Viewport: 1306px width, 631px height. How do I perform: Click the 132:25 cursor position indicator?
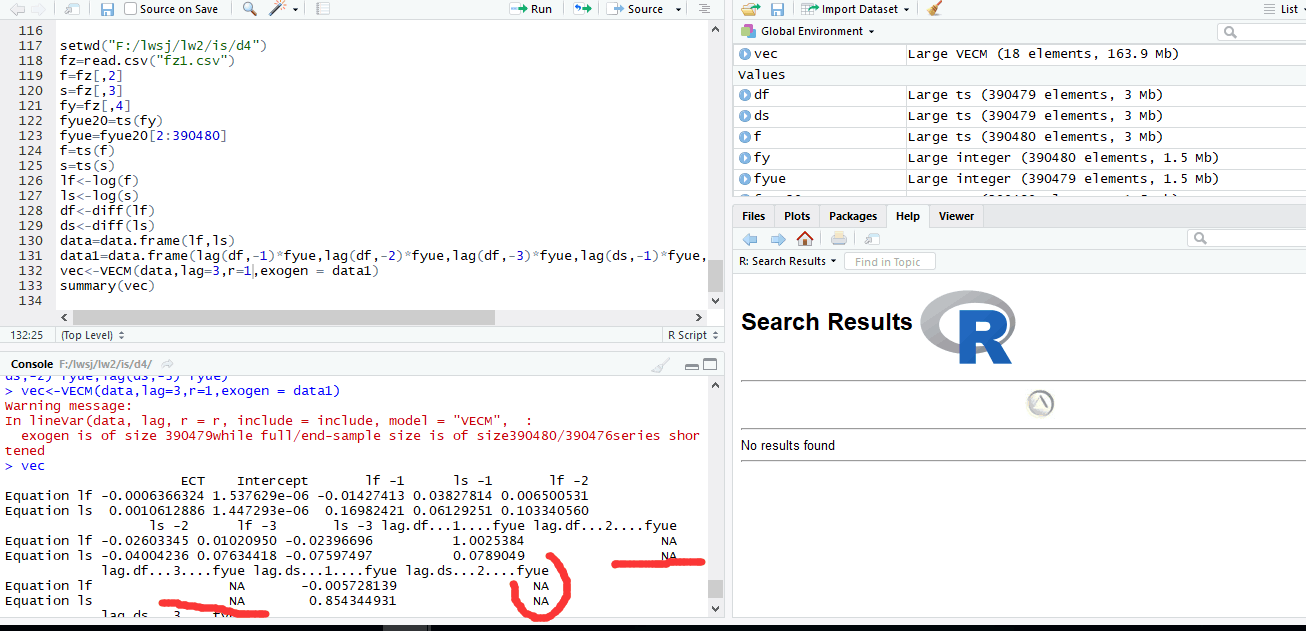(x=26, y=335)
